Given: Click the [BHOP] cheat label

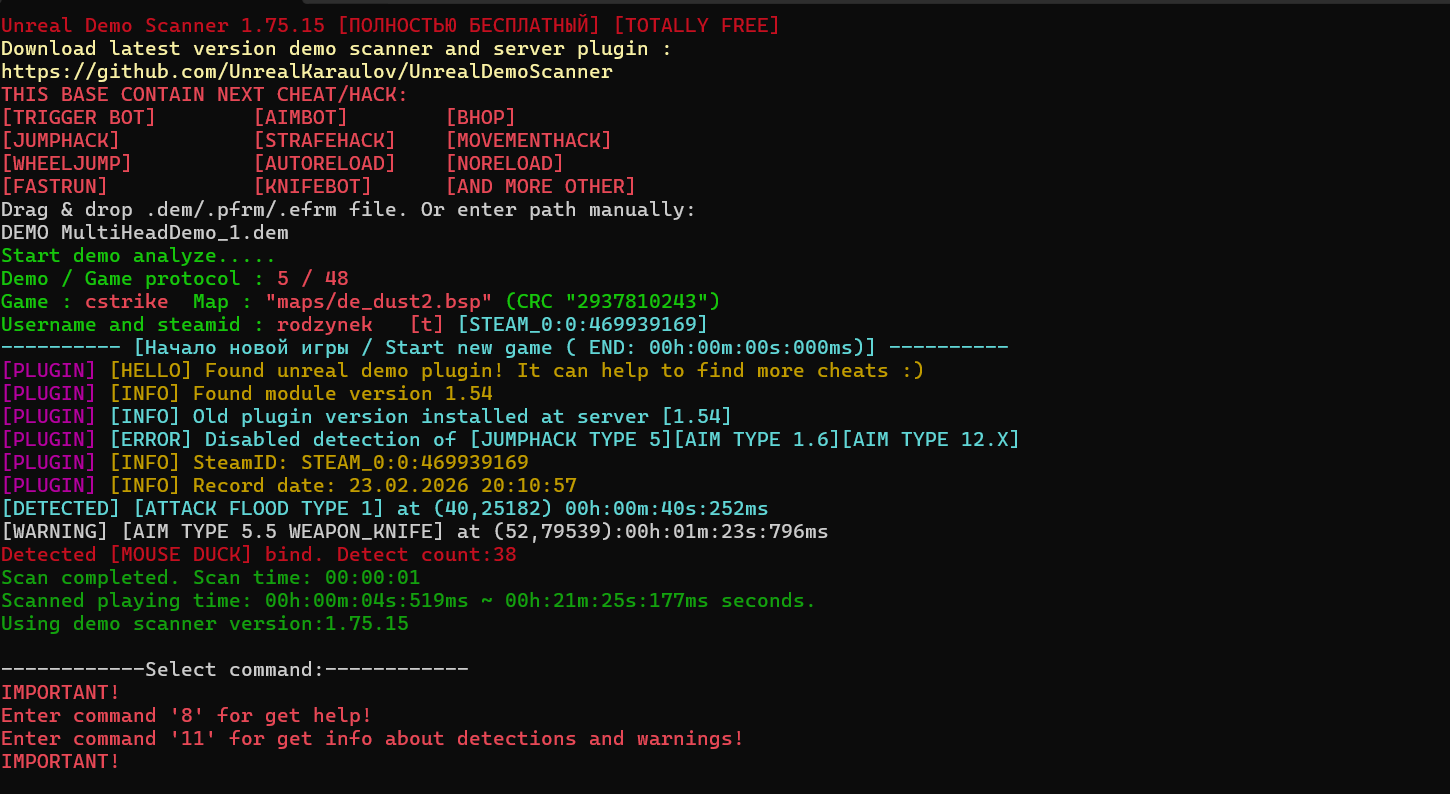Looking at the screenshot, I should [480, 118].
